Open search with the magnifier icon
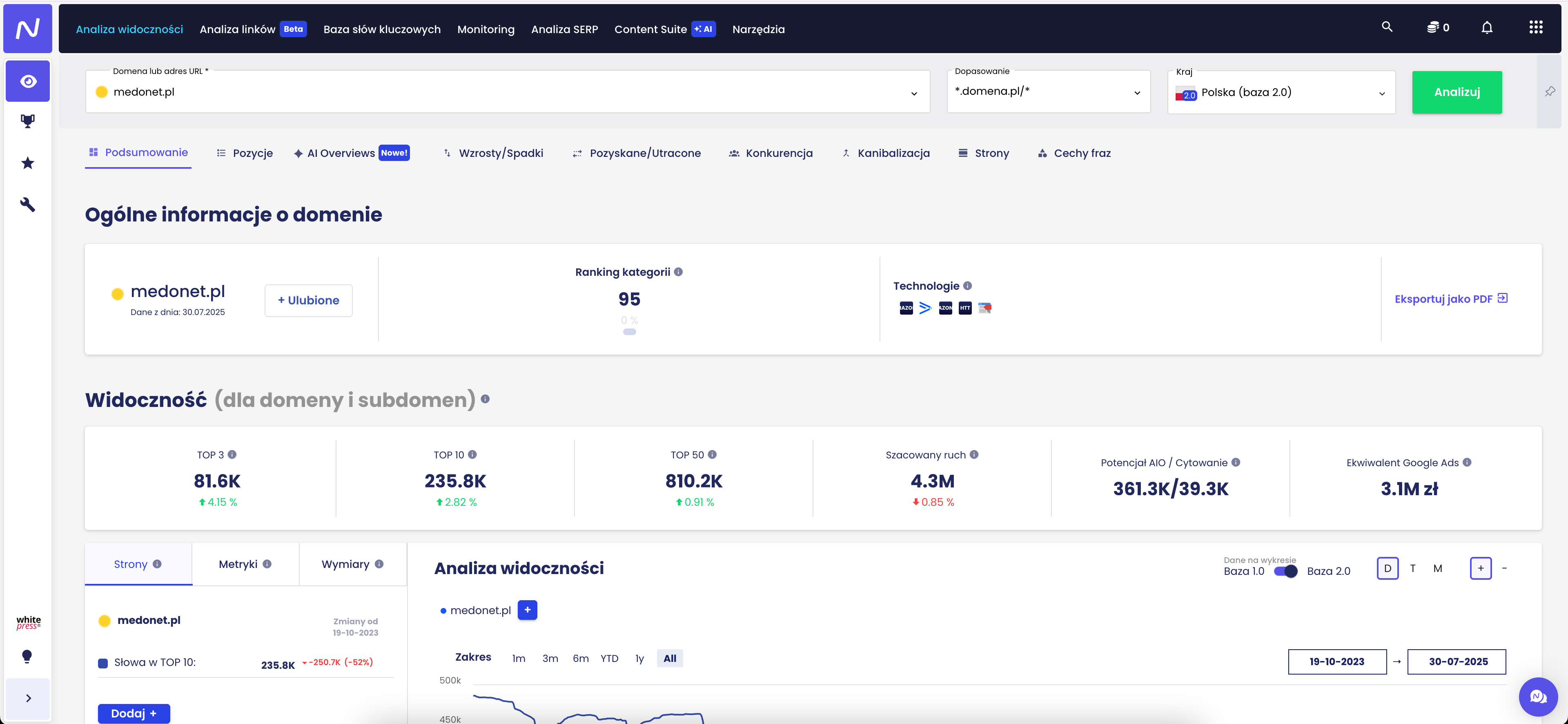 point(1387,27)
